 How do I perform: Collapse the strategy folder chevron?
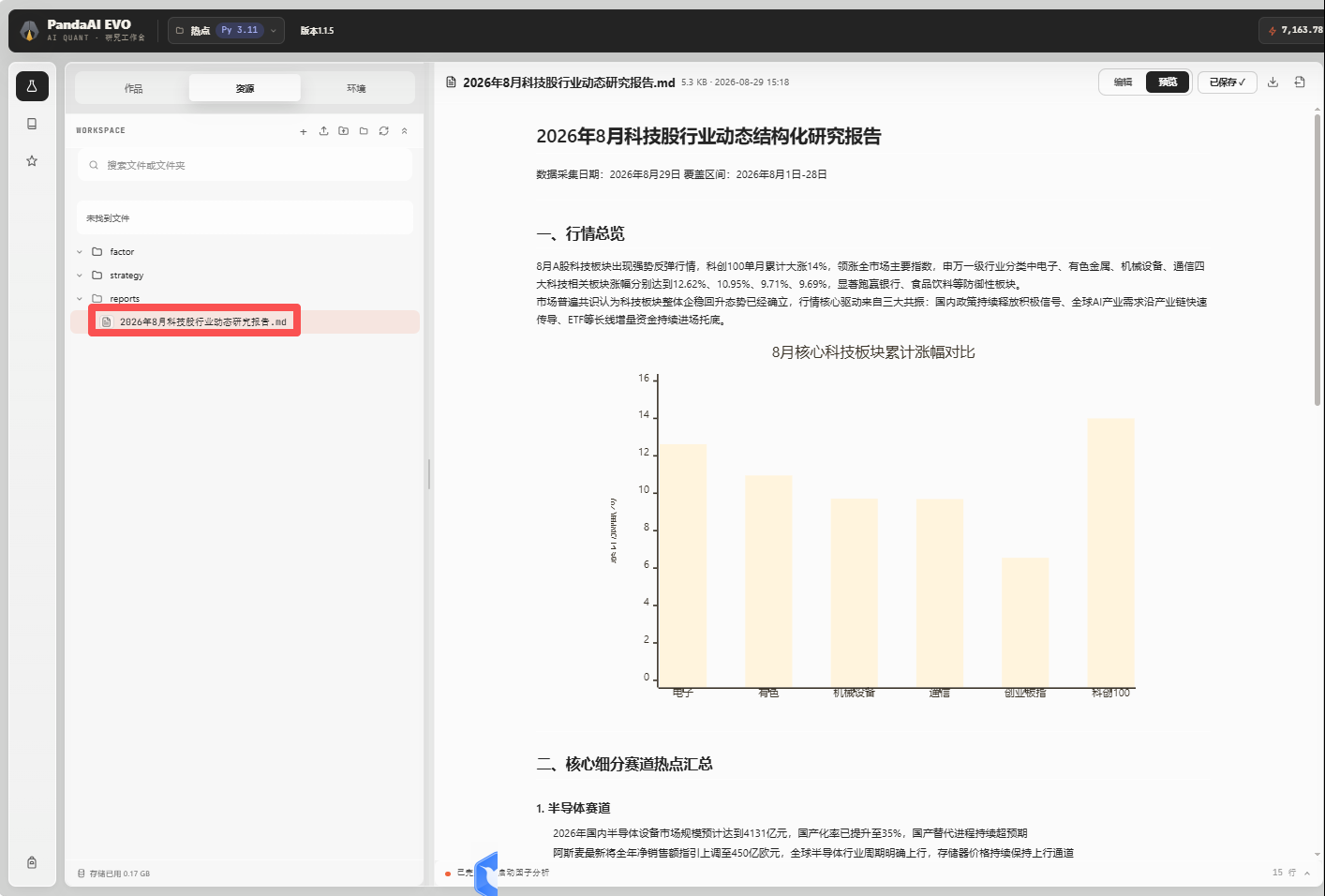tap(80, 275)
